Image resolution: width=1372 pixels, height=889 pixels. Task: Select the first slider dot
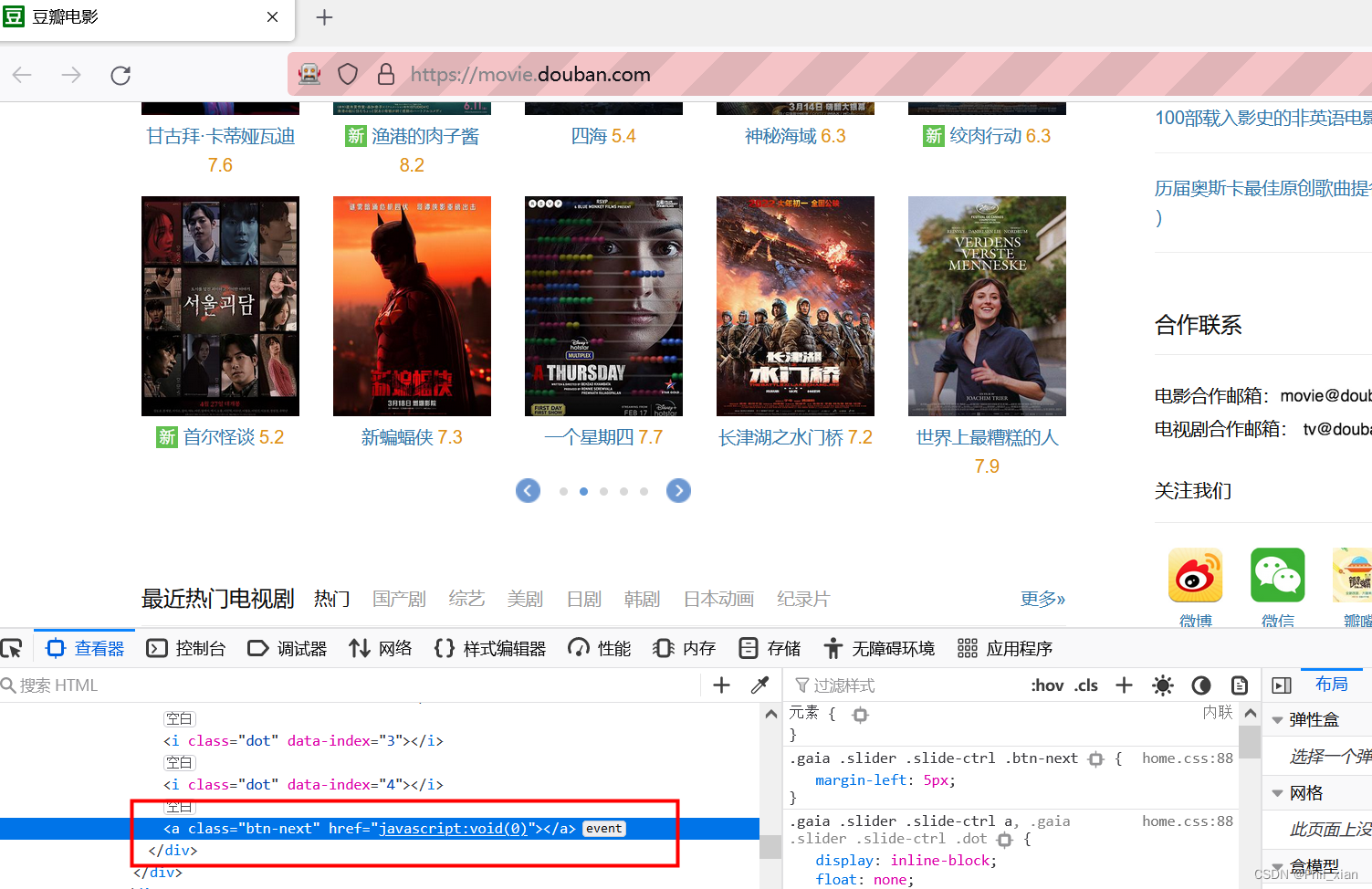[563, 491]
